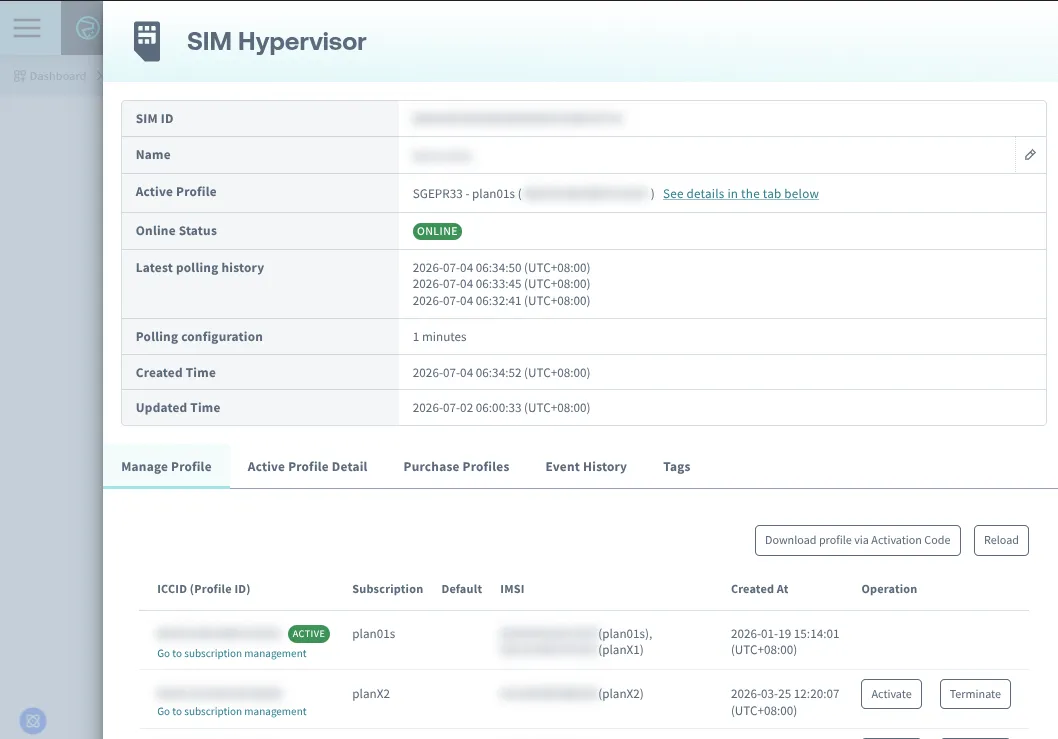Open the Event History tab
The image size is (1058, 739).
tap(586, 466)
